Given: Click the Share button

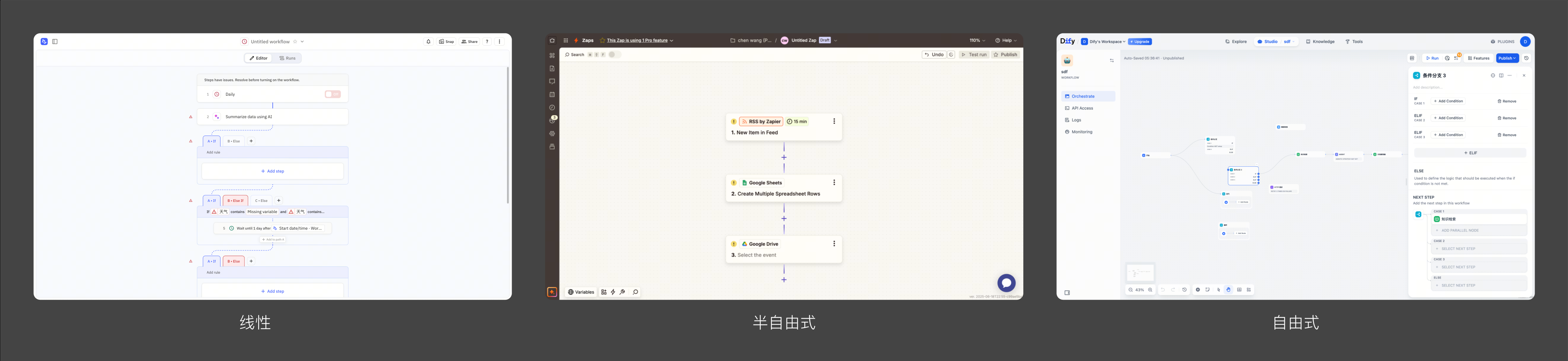Looking at the screenshot, I should tap(469, 41).
